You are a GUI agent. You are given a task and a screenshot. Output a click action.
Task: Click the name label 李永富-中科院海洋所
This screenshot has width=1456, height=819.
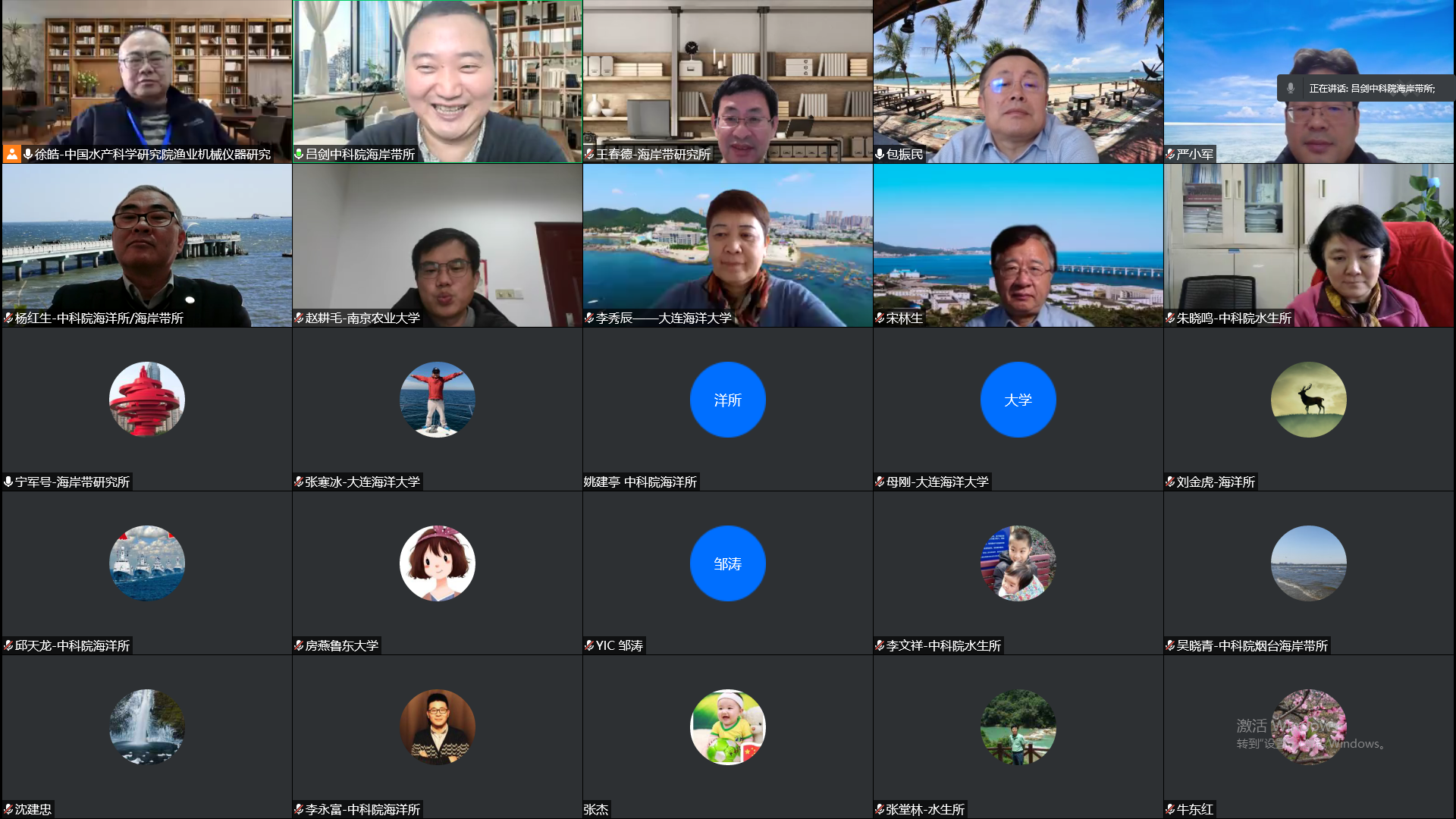pos(362,809)
